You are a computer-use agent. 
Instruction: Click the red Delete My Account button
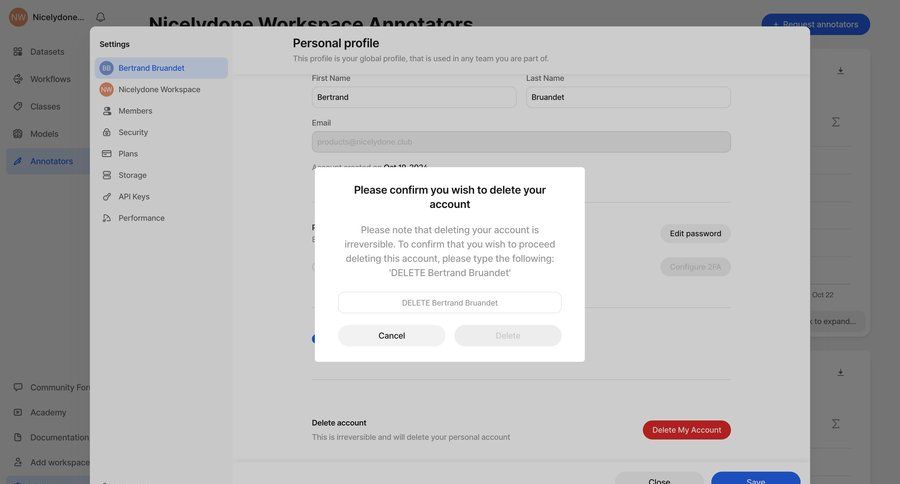click(x=686, y=430)
